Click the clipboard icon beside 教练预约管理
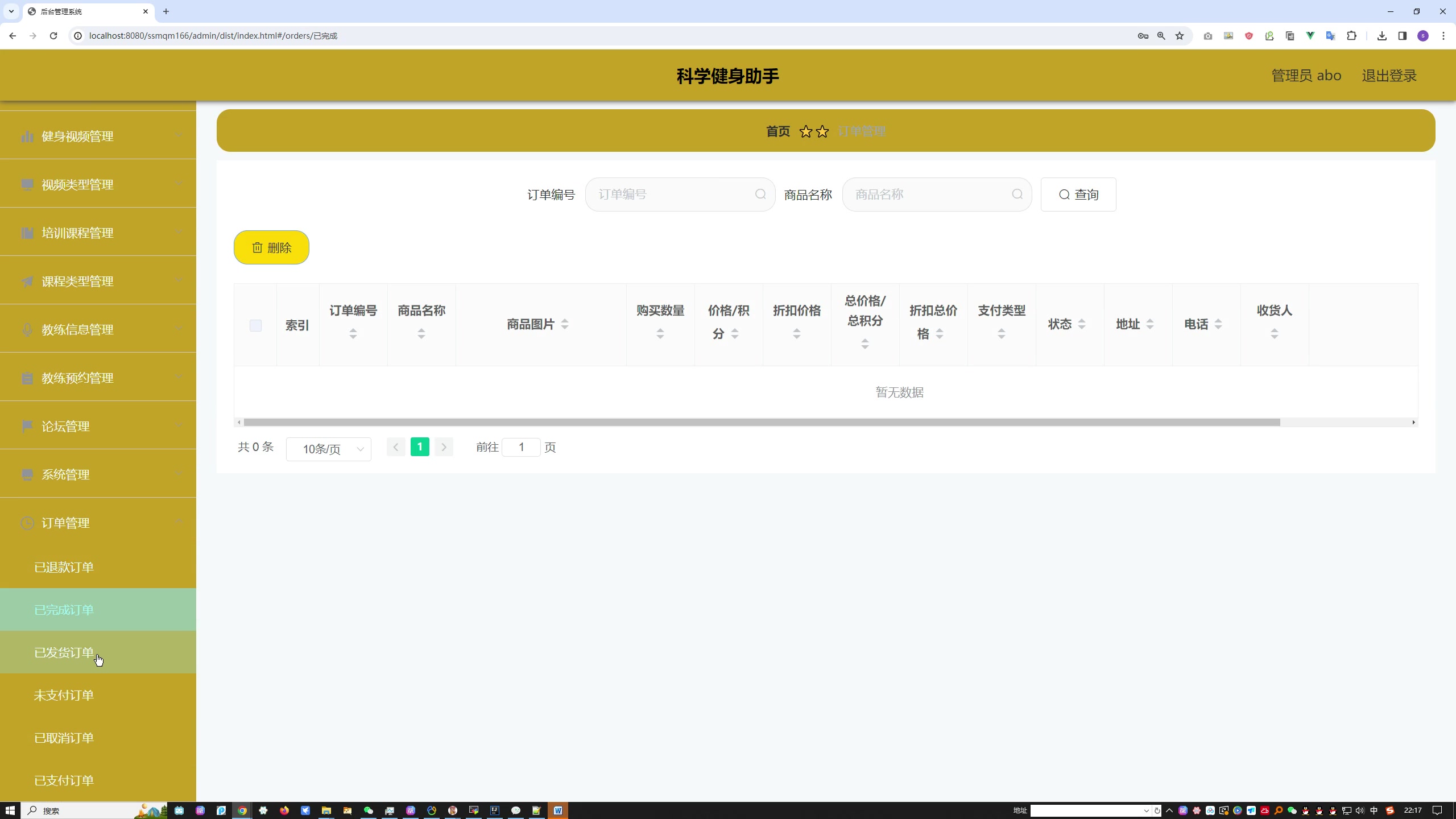 [x=27, y=378]
